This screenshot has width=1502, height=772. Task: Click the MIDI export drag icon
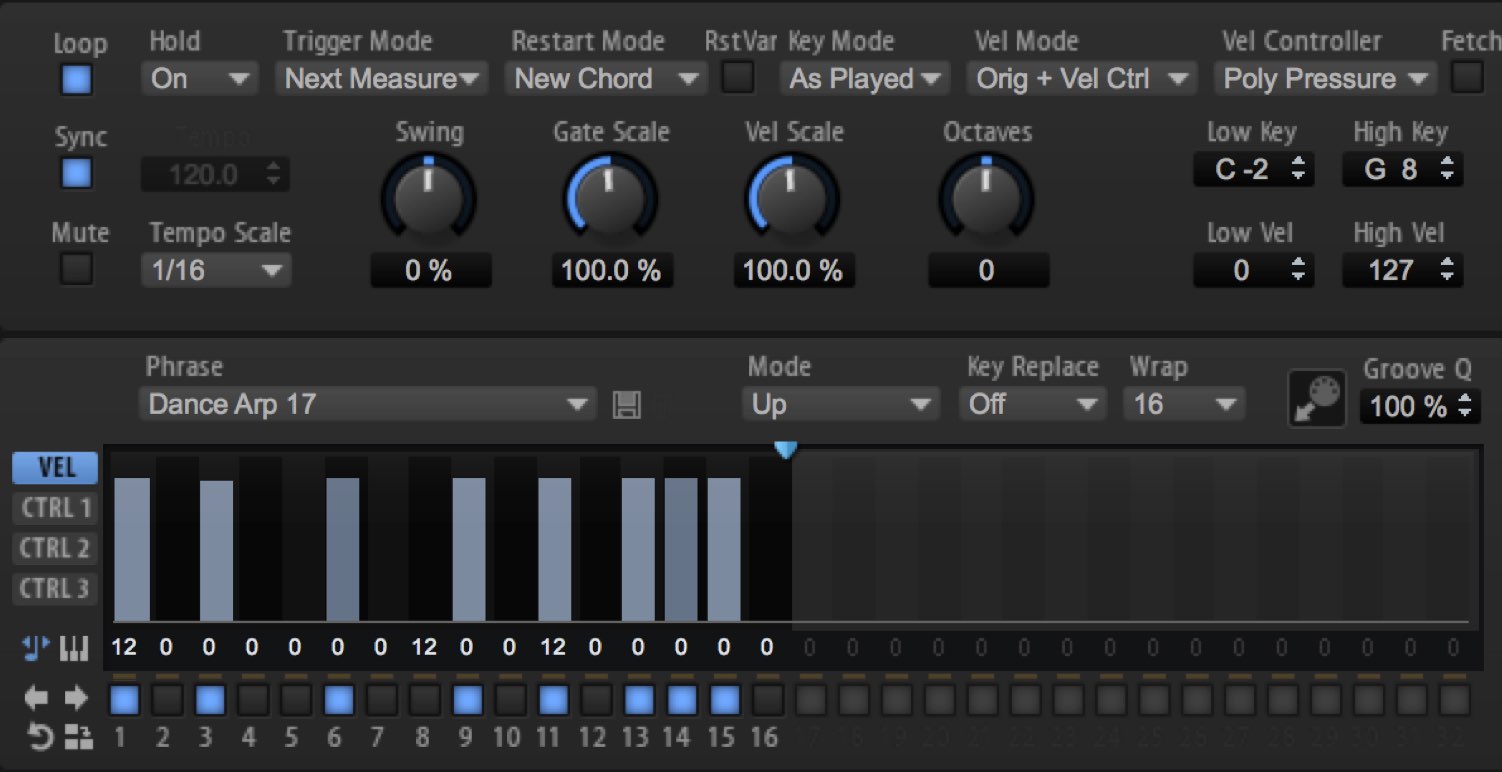coord(1317,398)
